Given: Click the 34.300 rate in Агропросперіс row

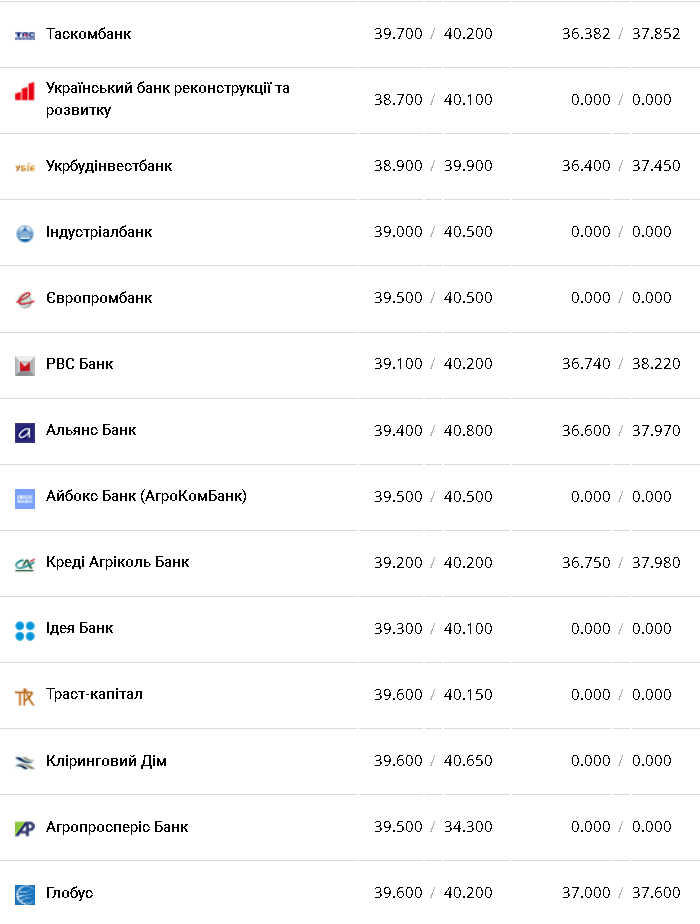Looking at the screenshot, I should coord(468,827).
